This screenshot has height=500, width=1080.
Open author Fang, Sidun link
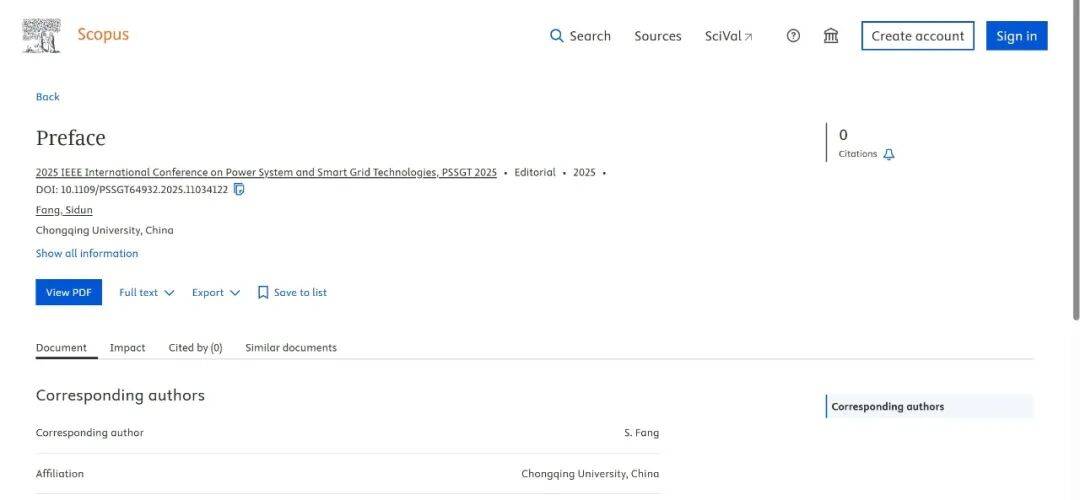click(64, 210)
